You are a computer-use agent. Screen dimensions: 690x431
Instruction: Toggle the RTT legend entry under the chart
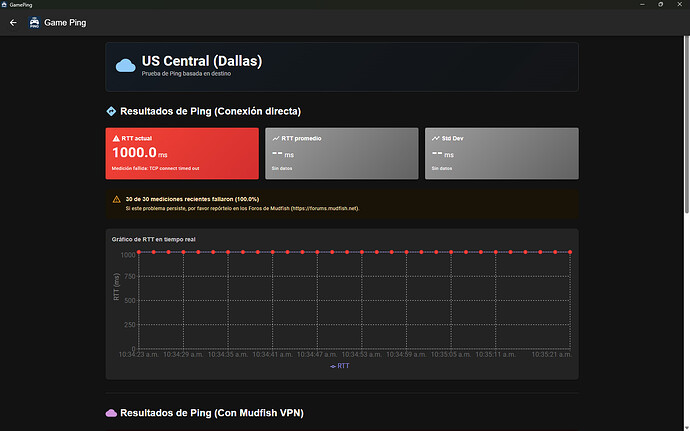tap(340, 366)
